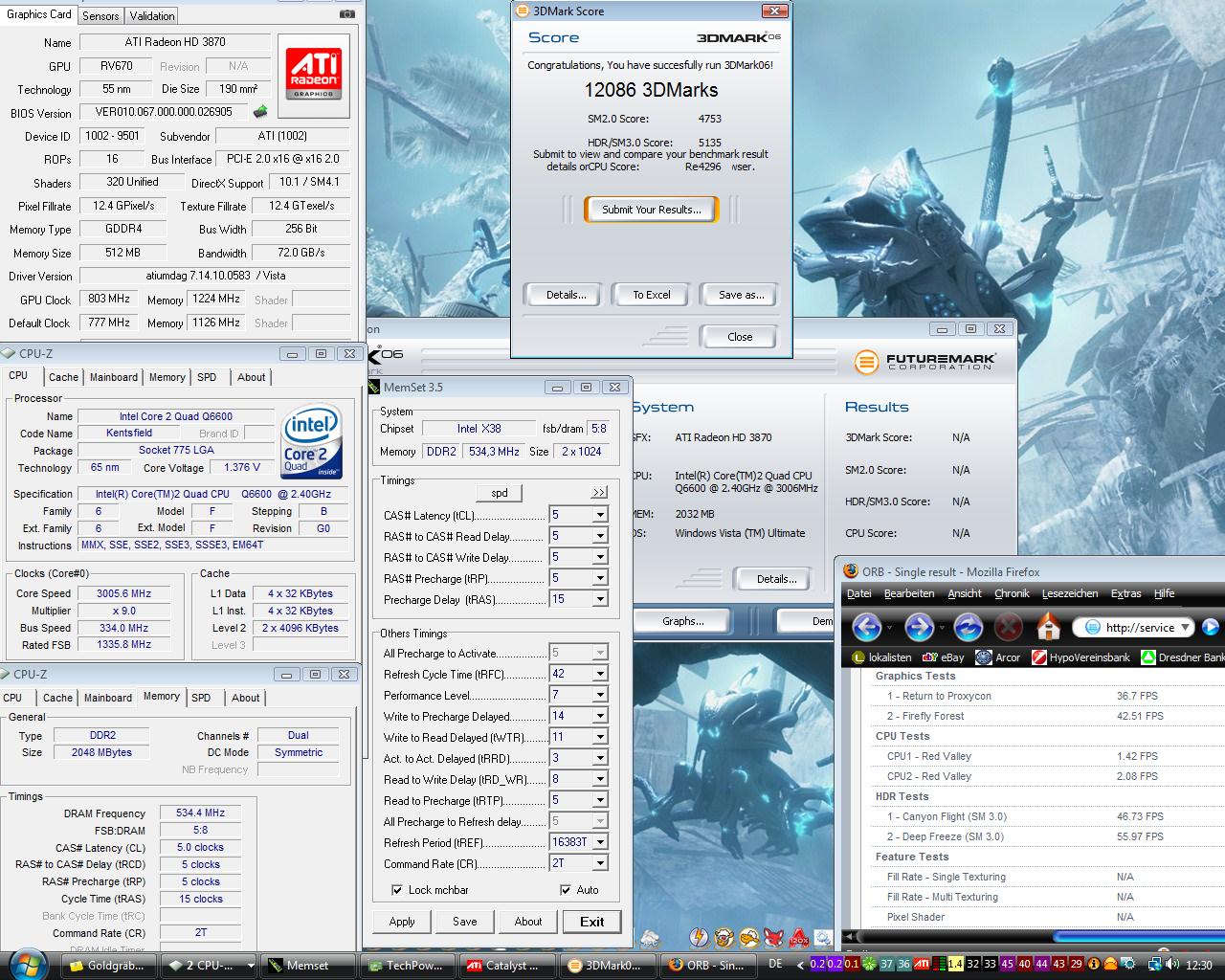The height and width of the screenshot is (980, 1225).
Task: Click the red 'A 120x' dock icon
Action: coord(799,937)
